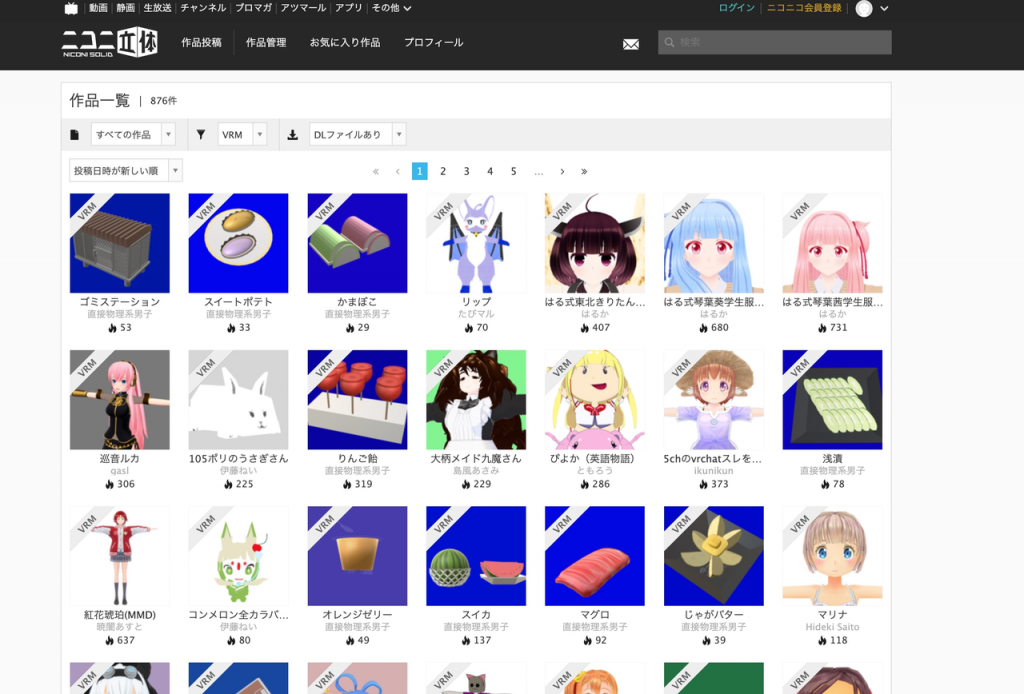Open the 投稿日時が新しい順 sort dropdown
The image size is (1024, 694).
point(125,171)
